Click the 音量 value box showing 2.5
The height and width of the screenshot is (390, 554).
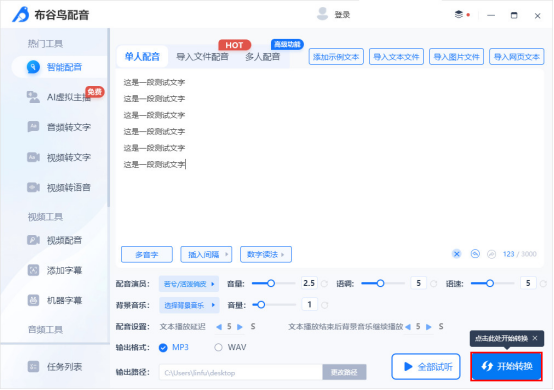coord(309,283)
